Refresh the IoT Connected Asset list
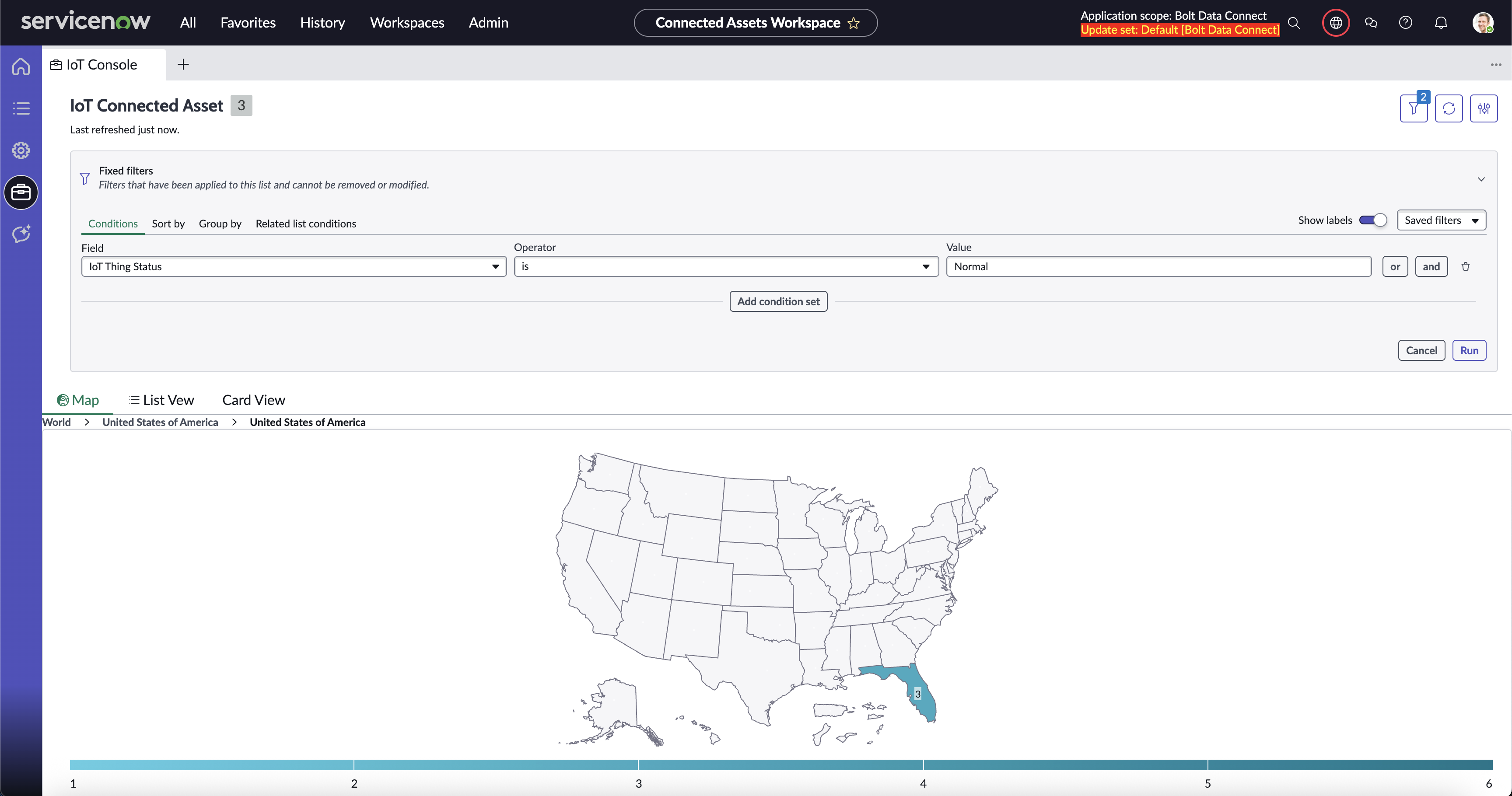This screenshot has width=1512, height=796. (1449, 108)
